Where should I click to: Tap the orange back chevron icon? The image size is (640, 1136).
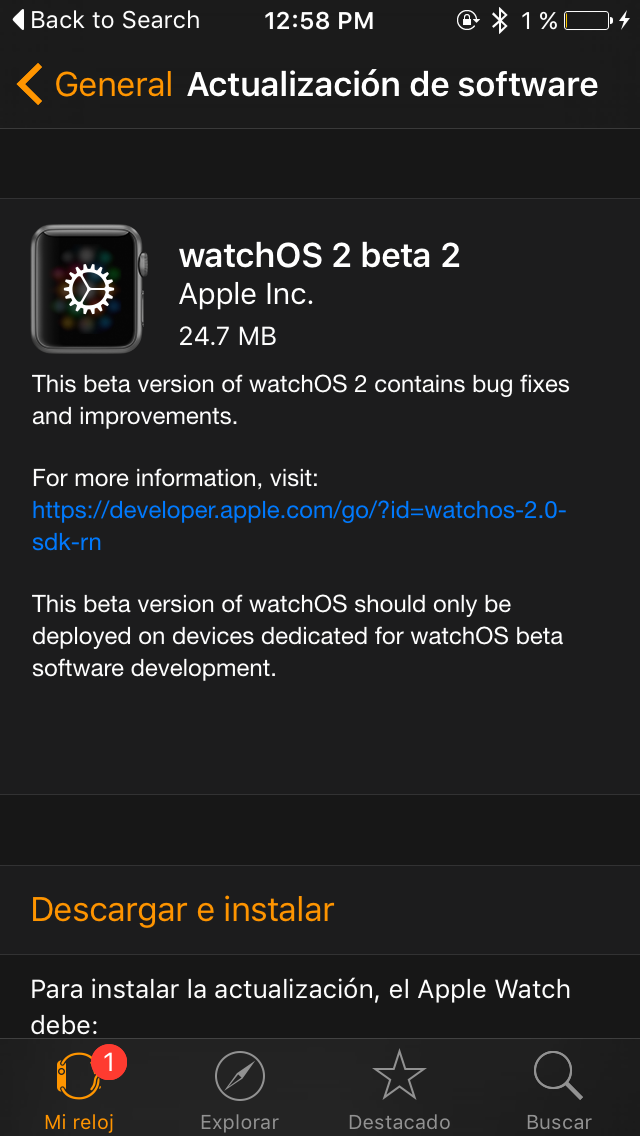coord(29,84)
